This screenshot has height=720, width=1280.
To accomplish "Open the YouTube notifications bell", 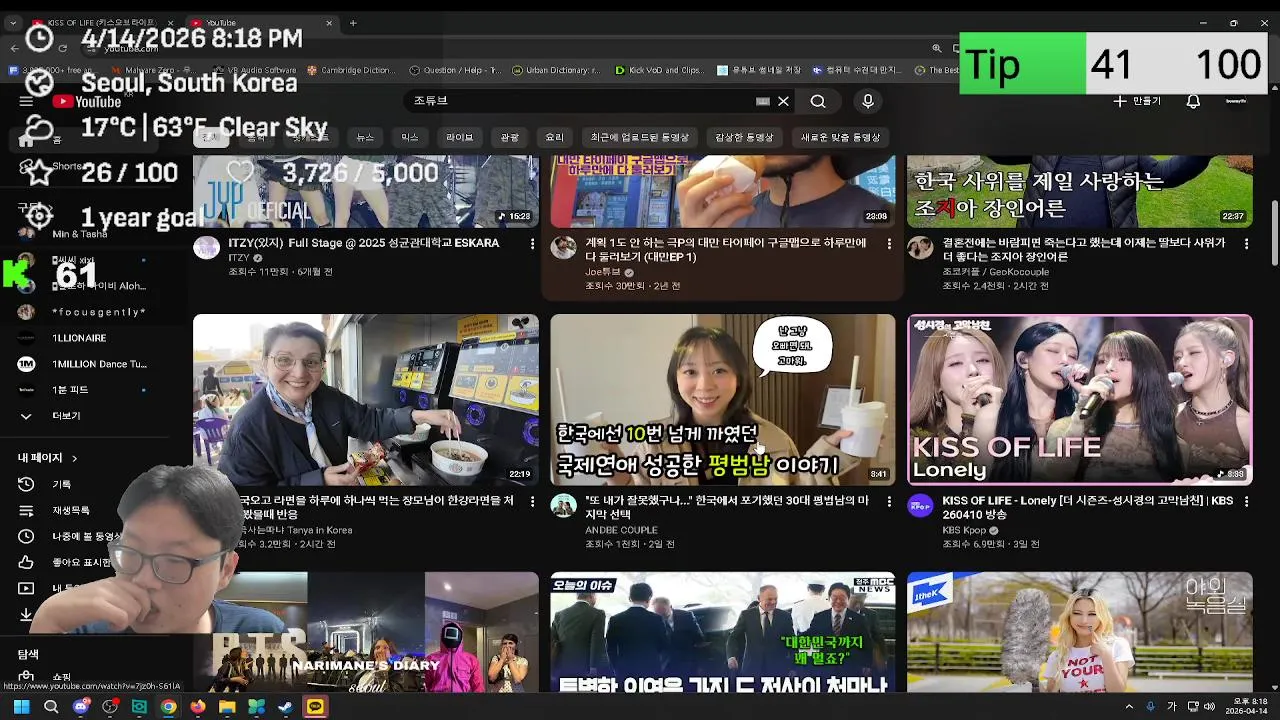I will [x=1193, y=101].
